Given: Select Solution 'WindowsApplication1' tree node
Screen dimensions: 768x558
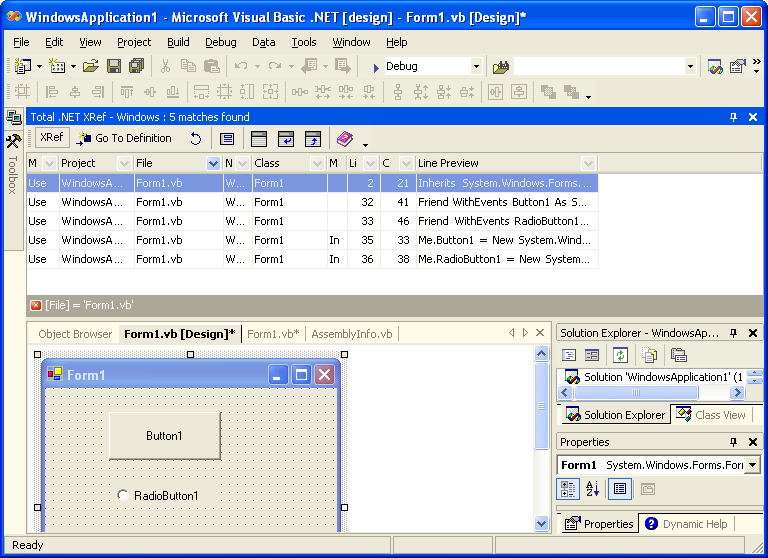Looking at the screenshot, I should pos(656,377).
